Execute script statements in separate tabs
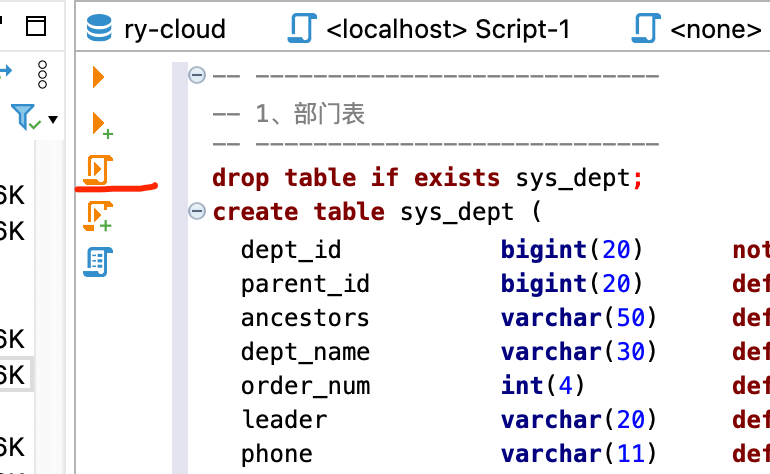The image size is (770, 474). (x=99, y=216)
